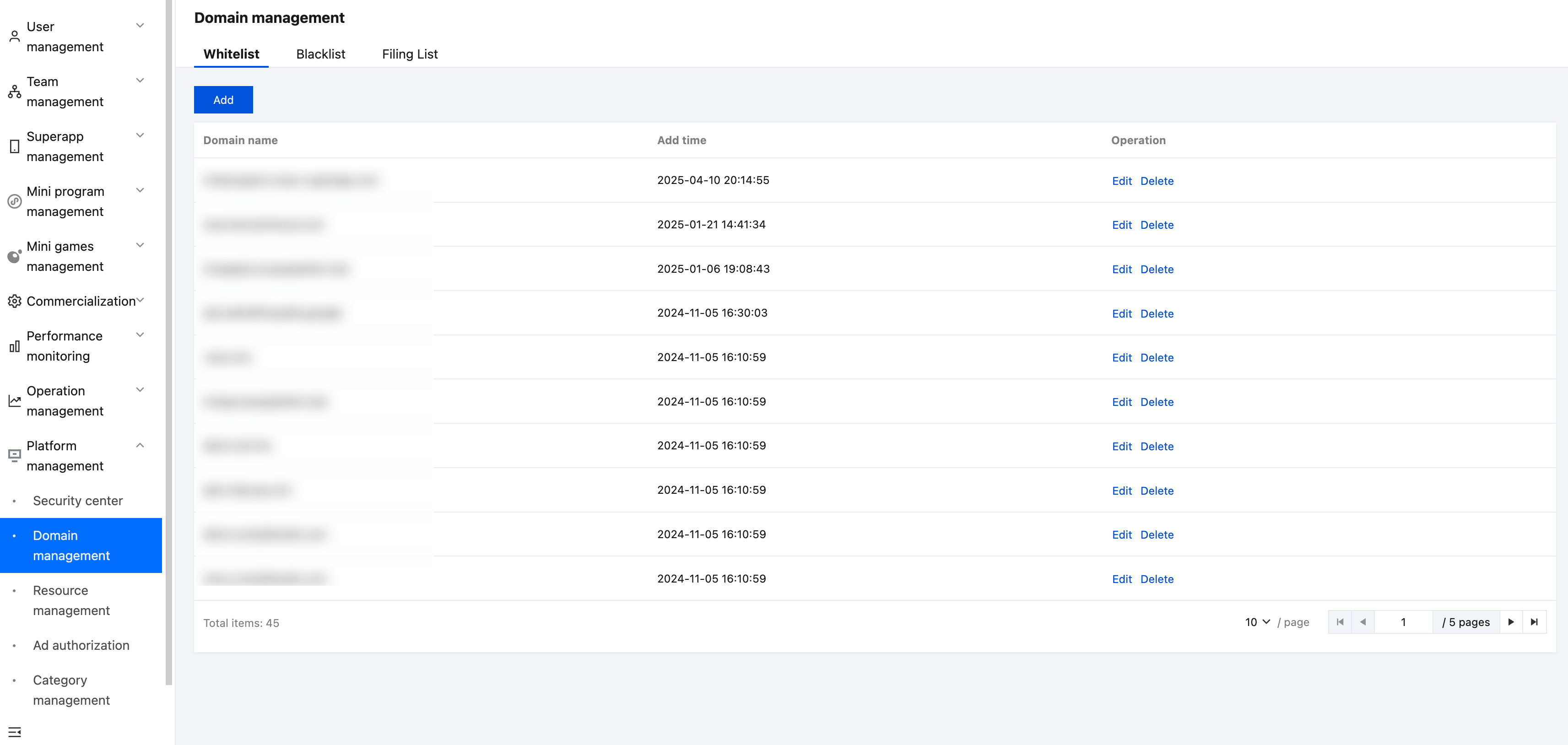
Task: Collapse the Platform management section
Action: tap(140, 446)
